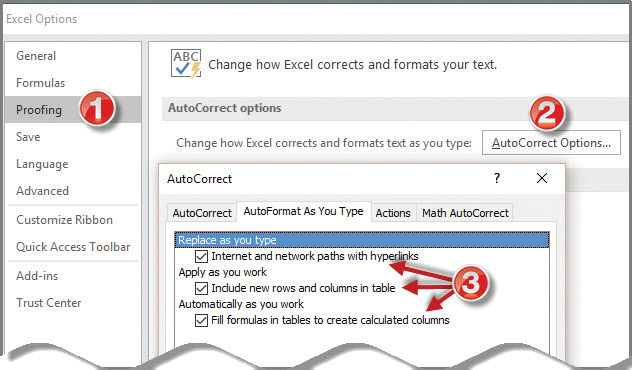Switch to the AutoCorrect tab
This screenshot has height=370, width=632.
pos(202,213)
